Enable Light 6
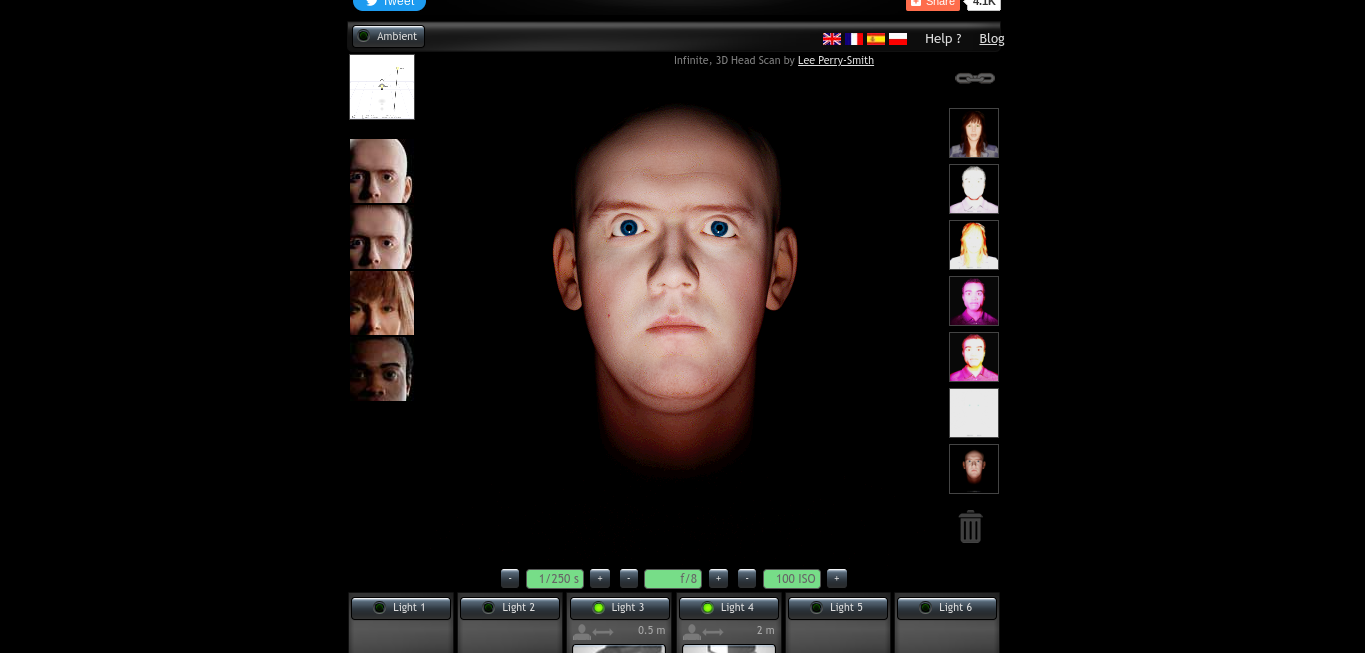Image resolution: width=1365 pixels, height=653 pixels. (x=946, y=608)
